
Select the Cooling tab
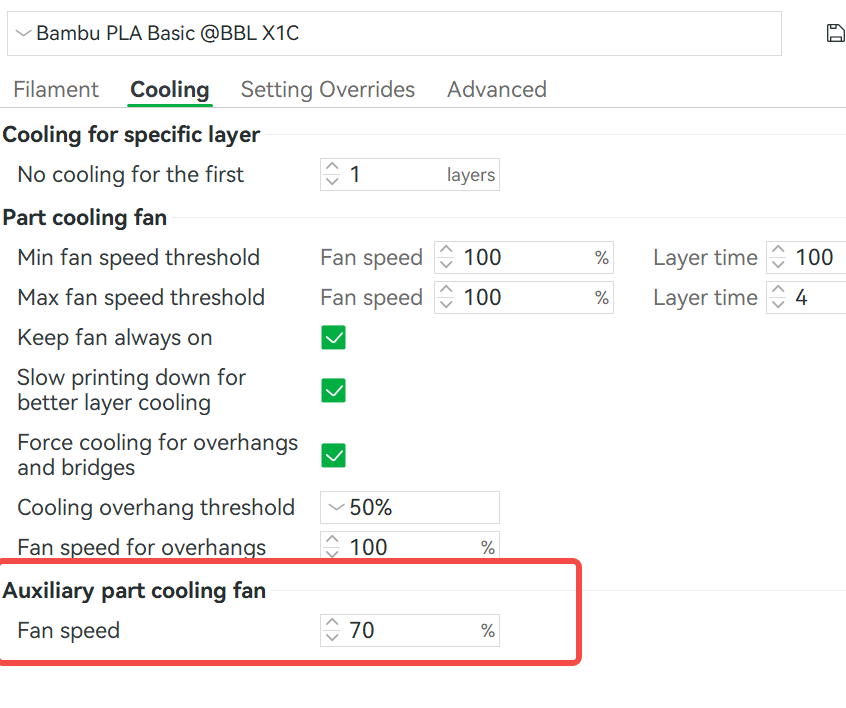(169, 89)
